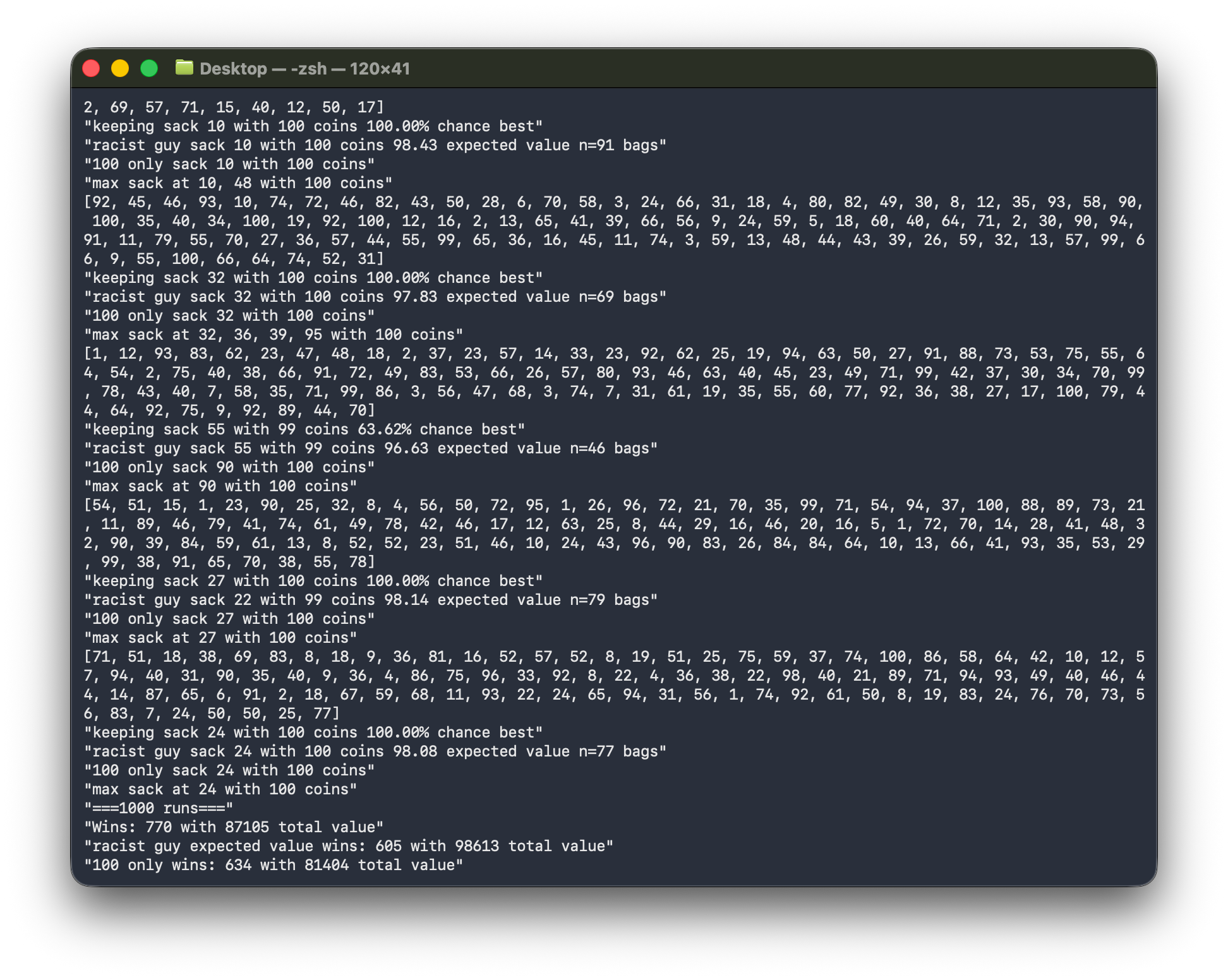This screenshot has width=1228, height=980.
Task: Click "100 only wins: 634 with 81404" line
Action: [274, 865]
